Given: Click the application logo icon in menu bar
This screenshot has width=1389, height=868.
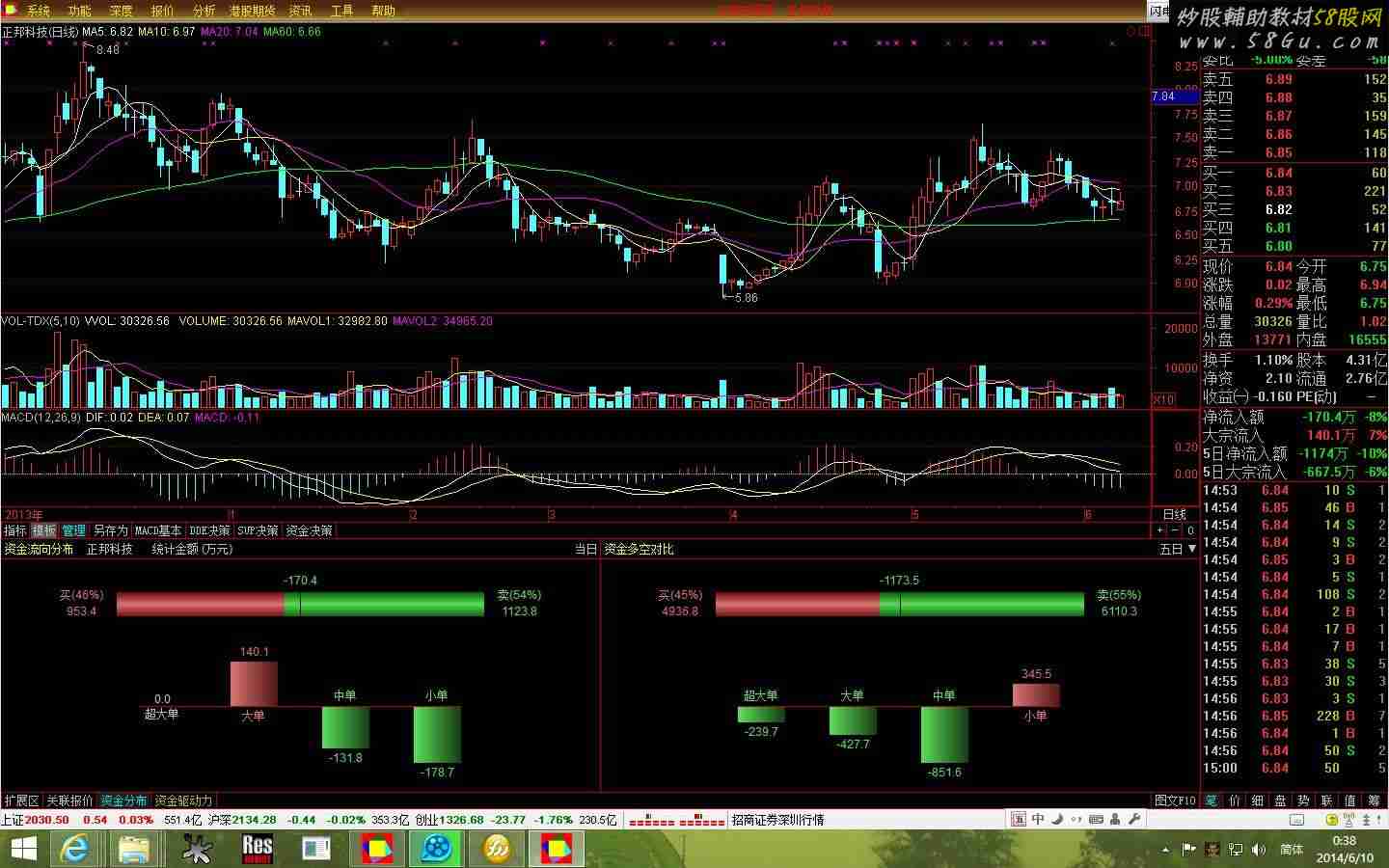Looking at the screenshot, I should click(11, 11).
